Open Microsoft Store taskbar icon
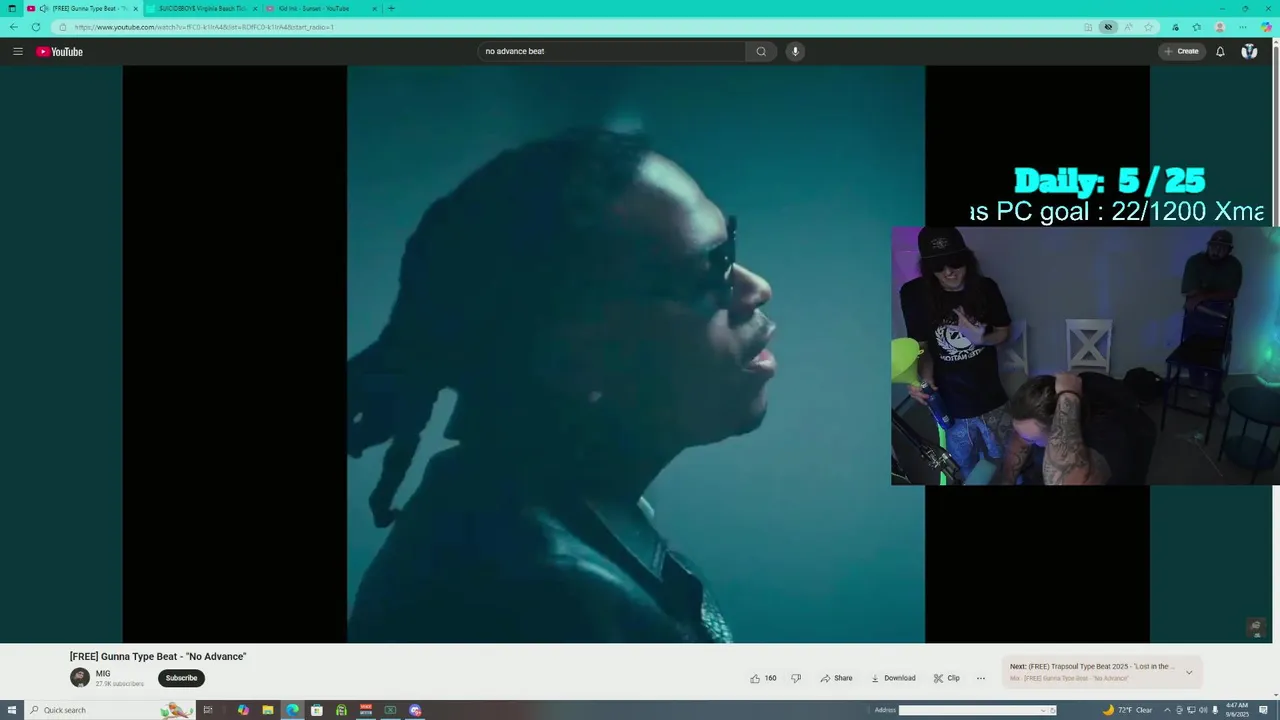Screen dimensions: 1280x720 317,710
